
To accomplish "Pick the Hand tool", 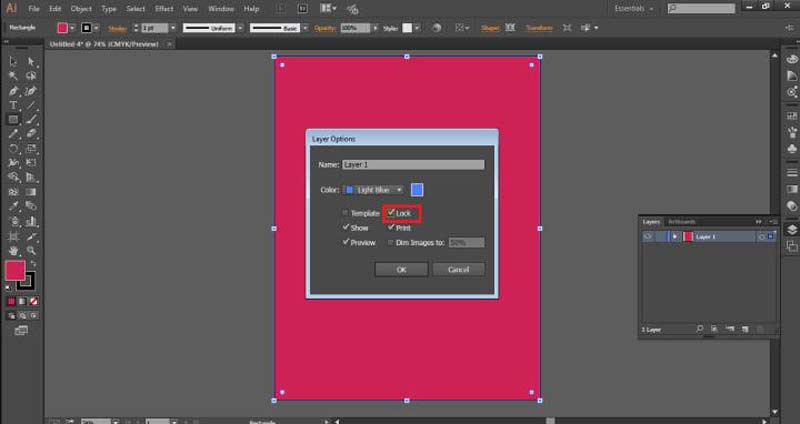I will tap(13, 251).
